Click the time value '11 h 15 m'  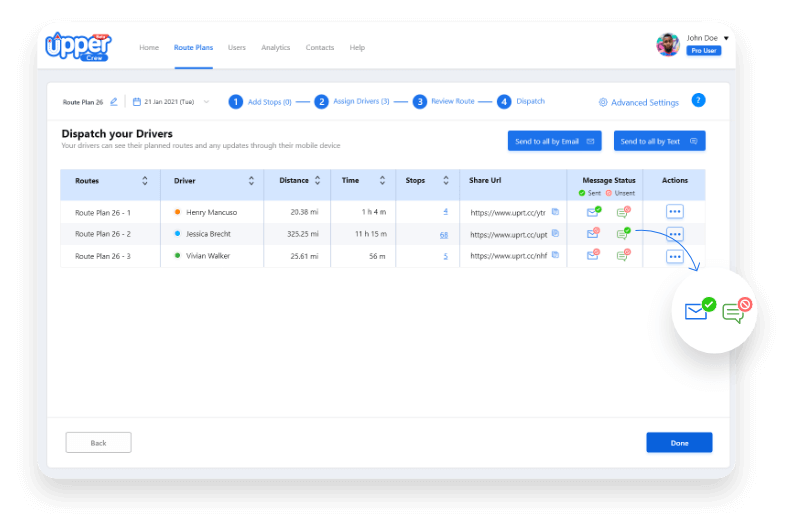pyautogui.click(x=371, y=234)
